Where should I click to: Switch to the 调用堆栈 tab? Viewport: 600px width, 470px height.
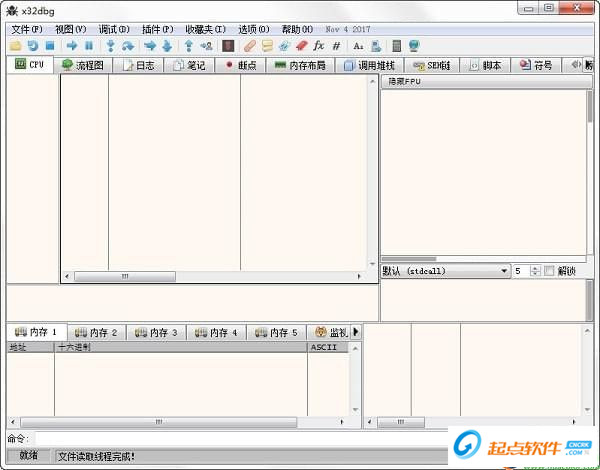[369, 65]
